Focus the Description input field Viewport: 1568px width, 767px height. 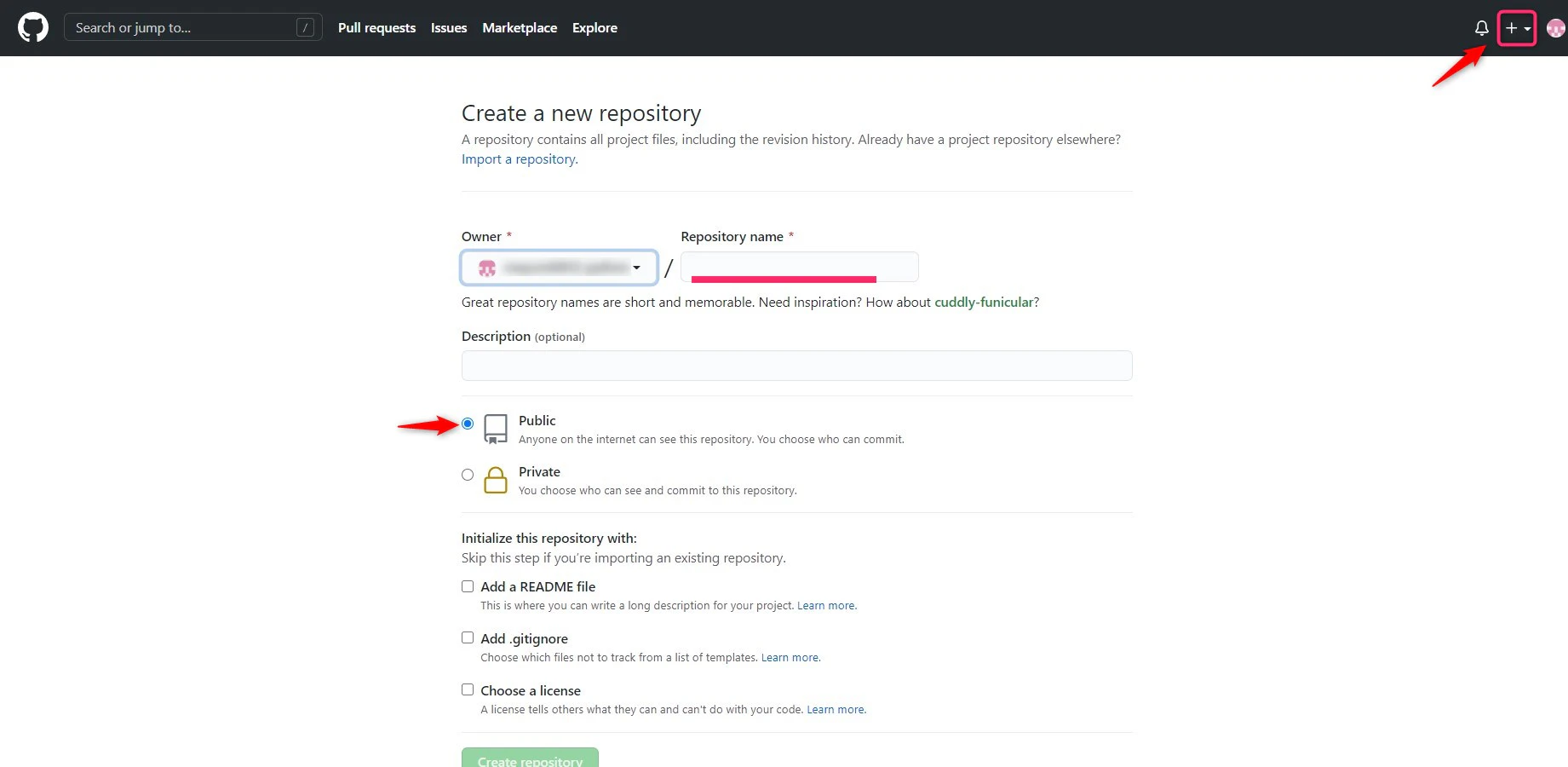click(x=796, y=366)
